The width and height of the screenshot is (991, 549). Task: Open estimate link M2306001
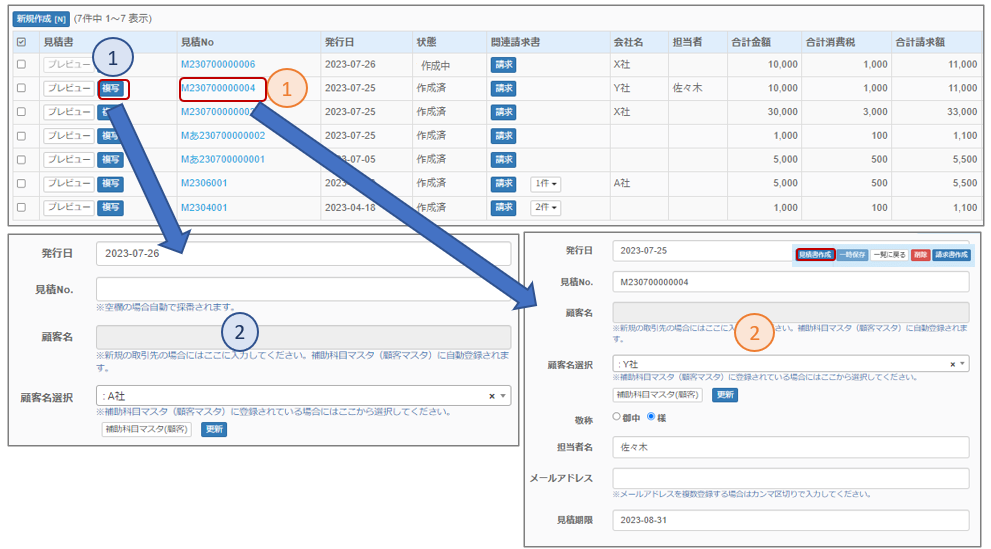pos(204,183)
